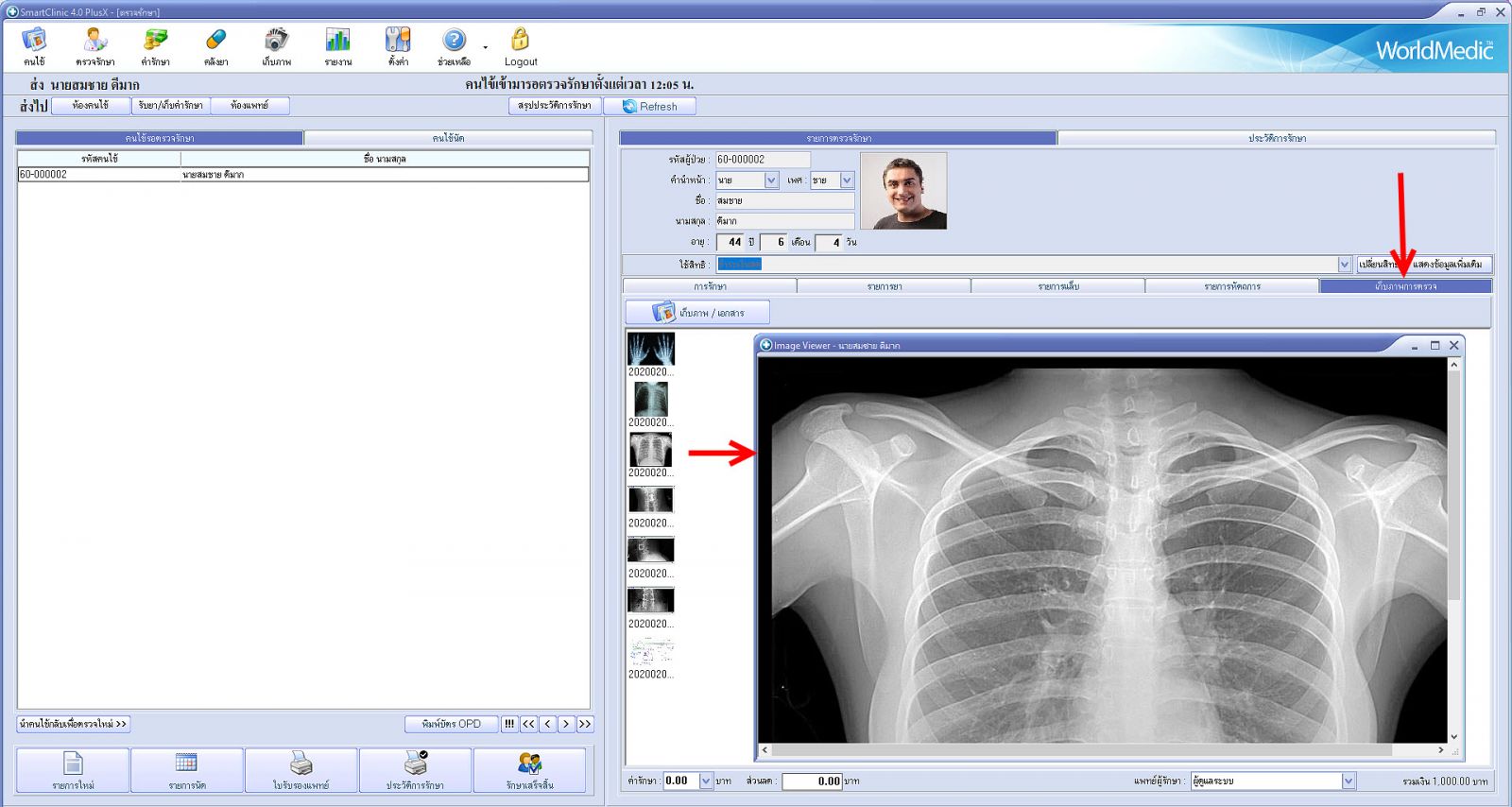
Task: Select the sixth X-ray thumbnail
Action: tap(651, 600)
